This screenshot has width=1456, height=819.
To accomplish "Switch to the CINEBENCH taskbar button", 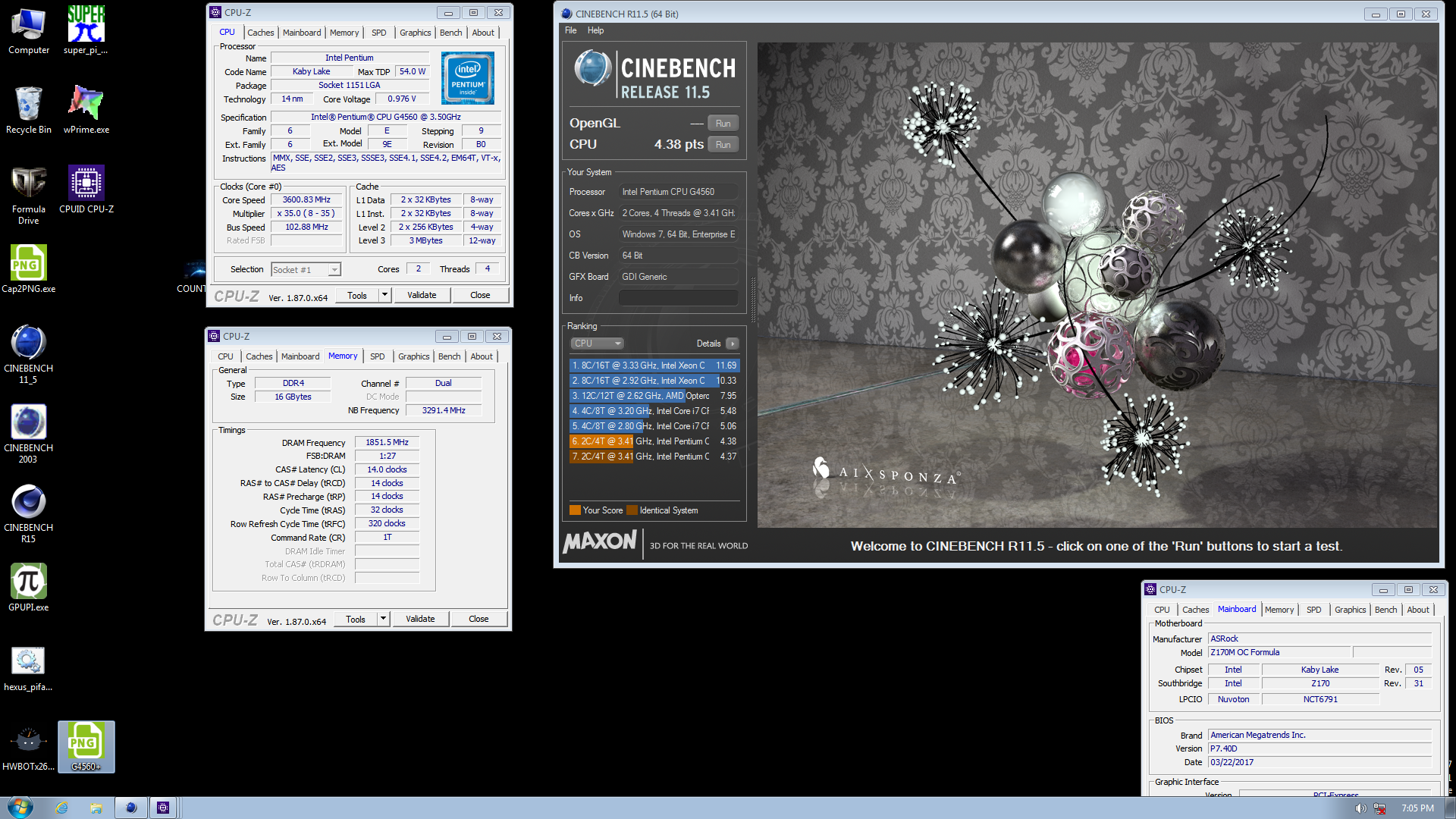I will click(130, 808).
